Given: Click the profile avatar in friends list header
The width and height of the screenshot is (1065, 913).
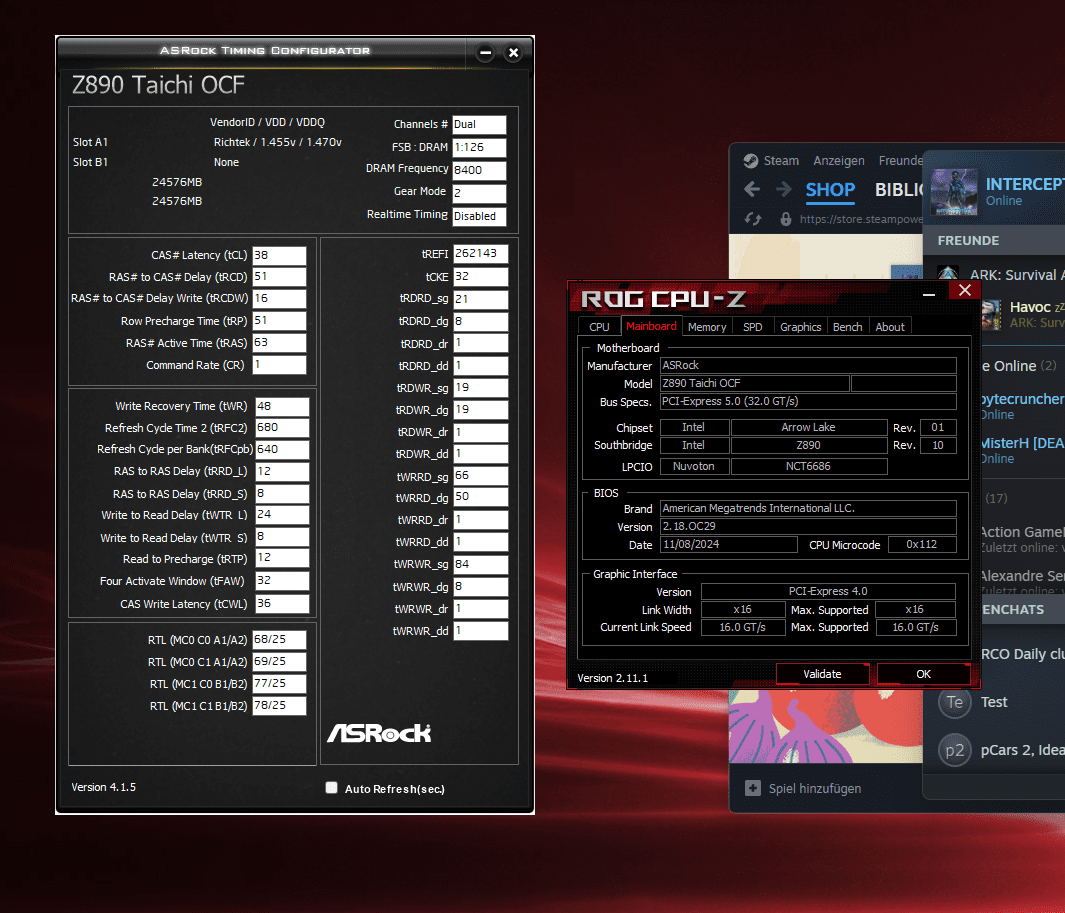Looking at the screenshot, I should 954,192.
